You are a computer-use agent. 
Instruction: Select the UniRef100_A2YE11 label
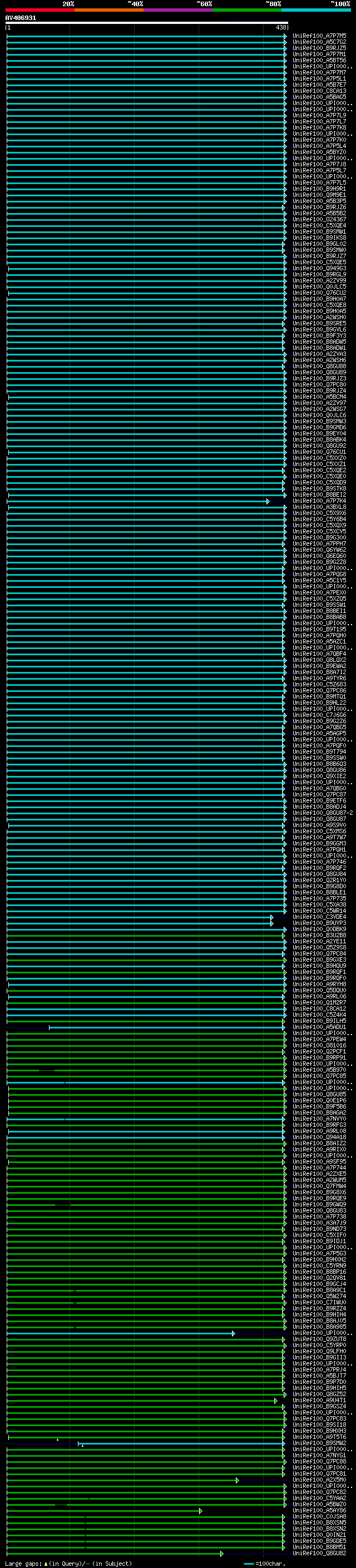[x=319, y=941]
